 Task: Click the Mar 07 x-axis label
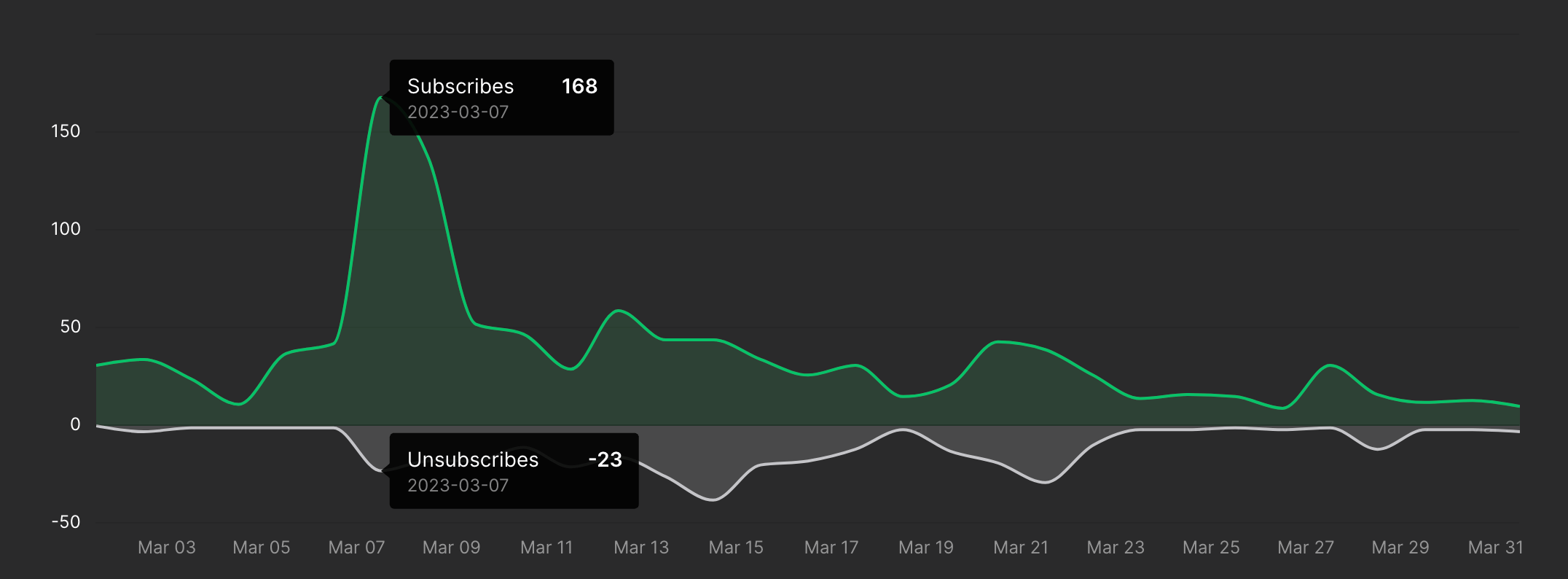tap(356, 548)
